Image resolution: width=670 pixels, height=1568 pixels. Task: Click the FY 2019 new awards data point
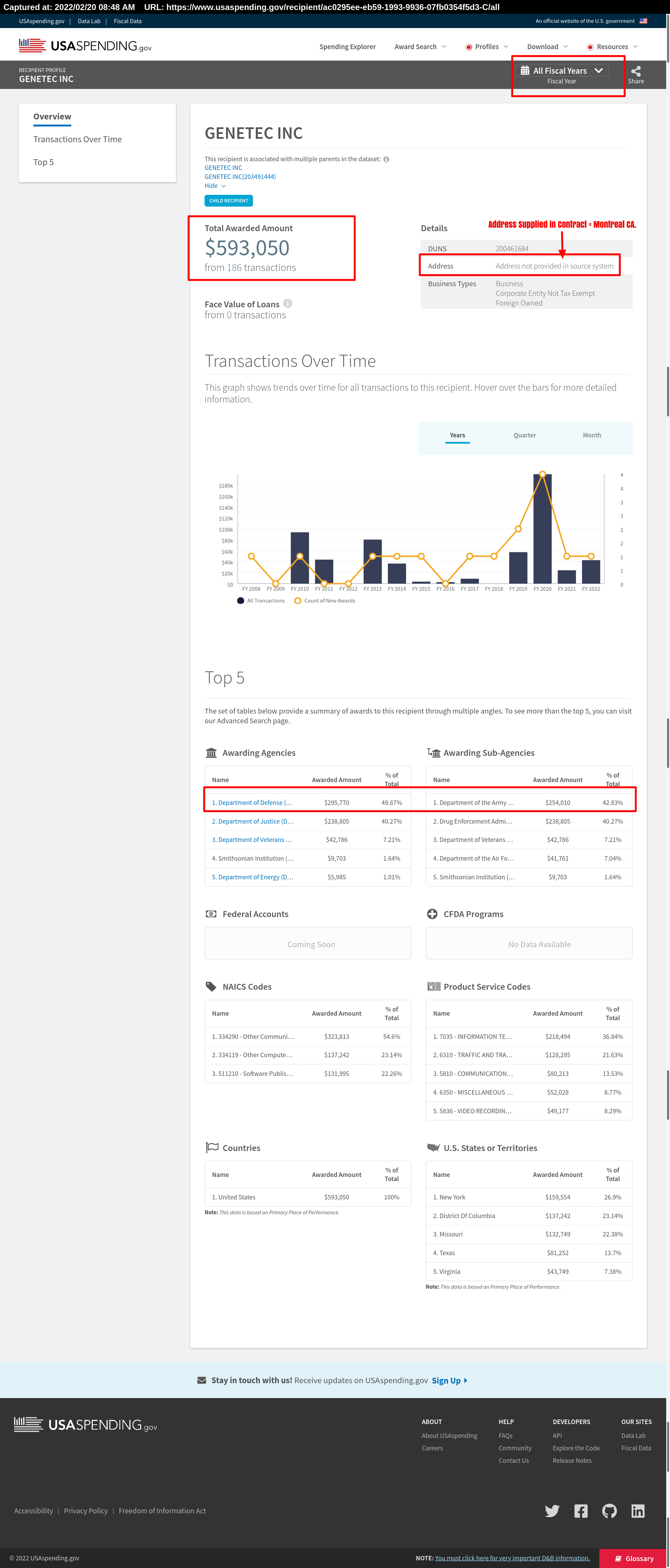click(518, 529)
